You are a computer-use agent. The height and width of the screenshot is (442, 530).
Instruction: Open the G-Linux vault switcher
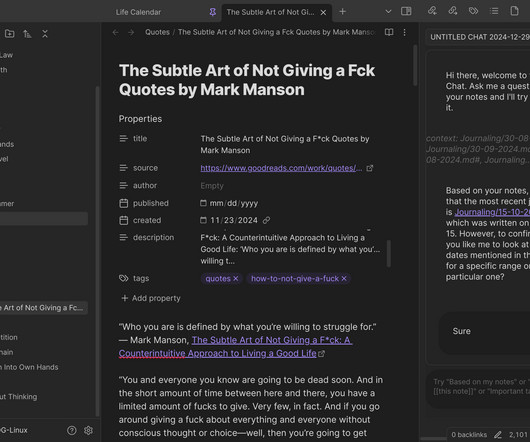tap(14, 430)
